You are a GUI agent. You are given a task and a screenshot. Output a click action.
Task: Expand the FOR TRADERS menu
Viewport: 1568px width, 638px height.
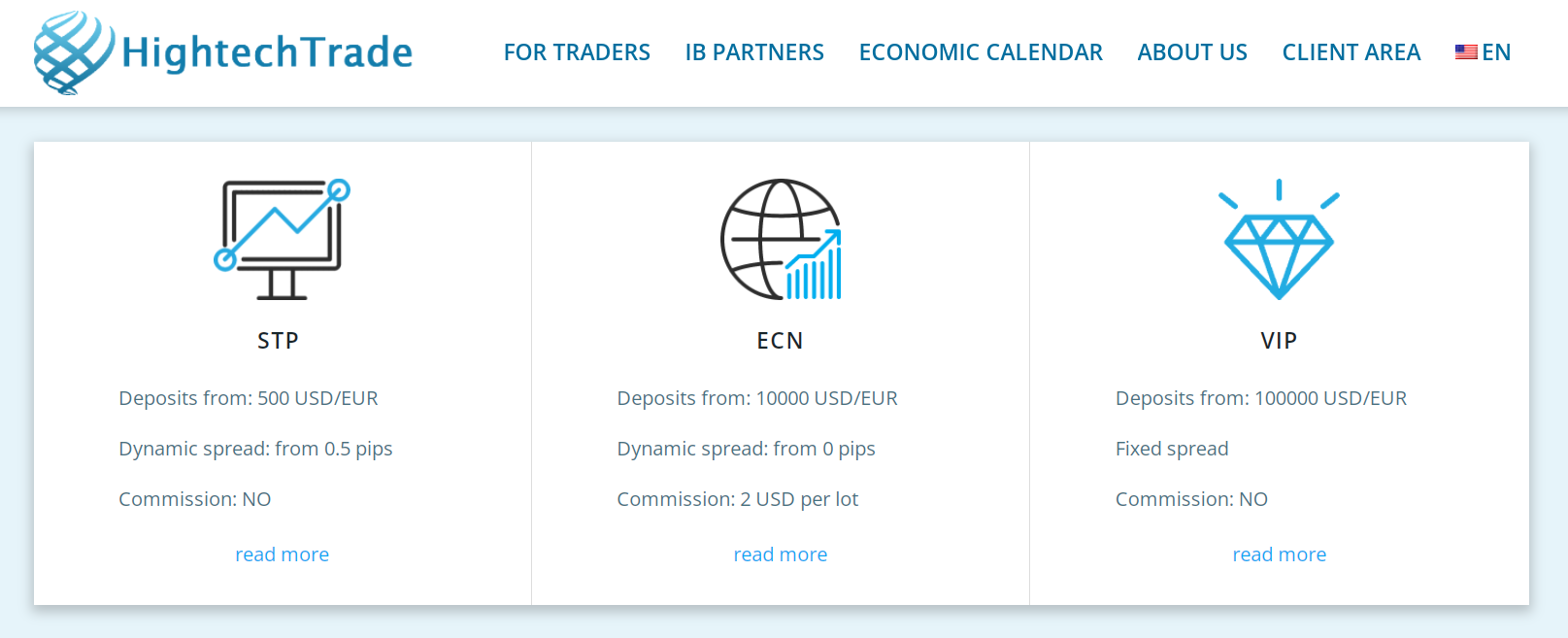(577, 52)
